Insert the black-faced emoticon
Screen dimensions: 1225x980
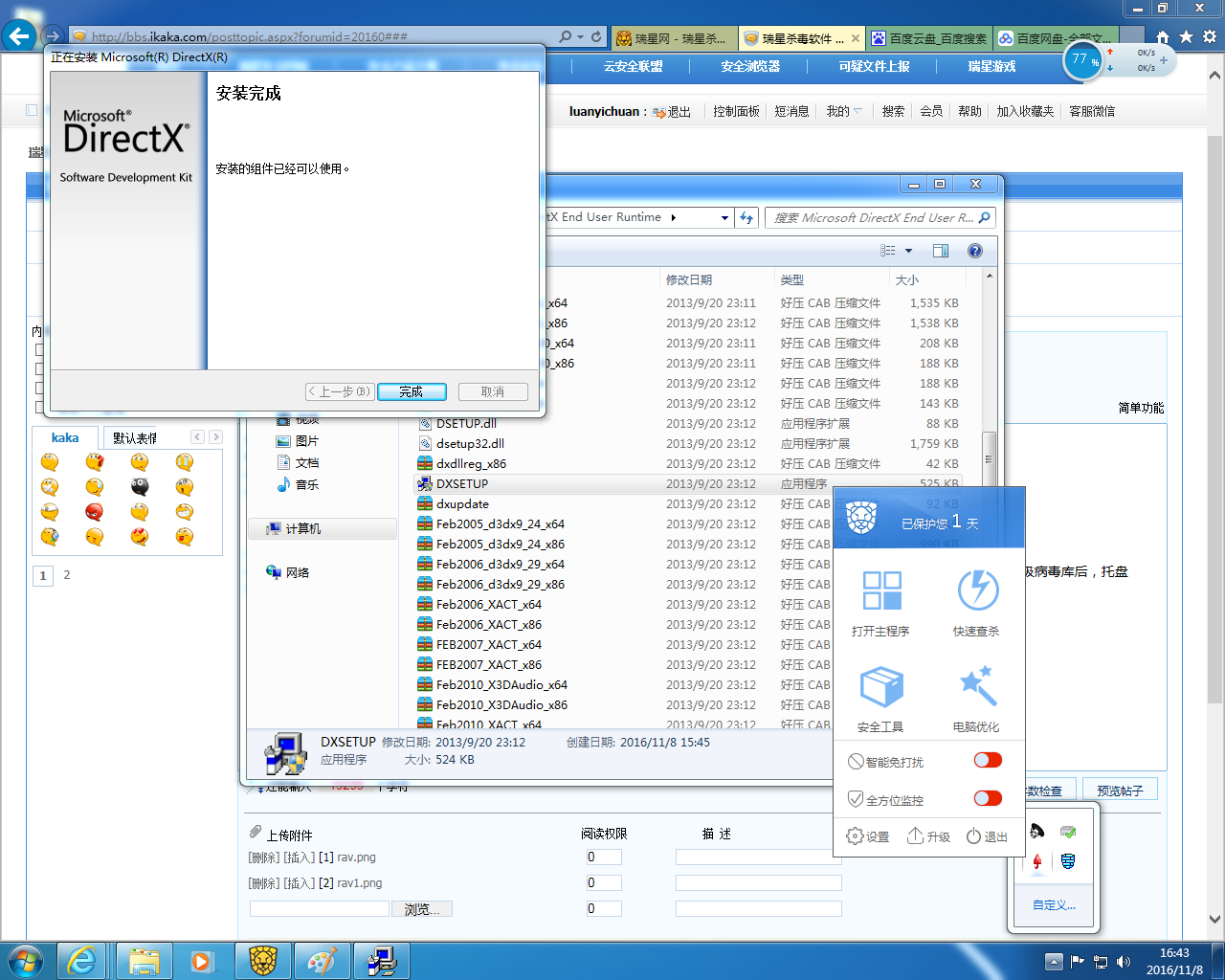140,487
